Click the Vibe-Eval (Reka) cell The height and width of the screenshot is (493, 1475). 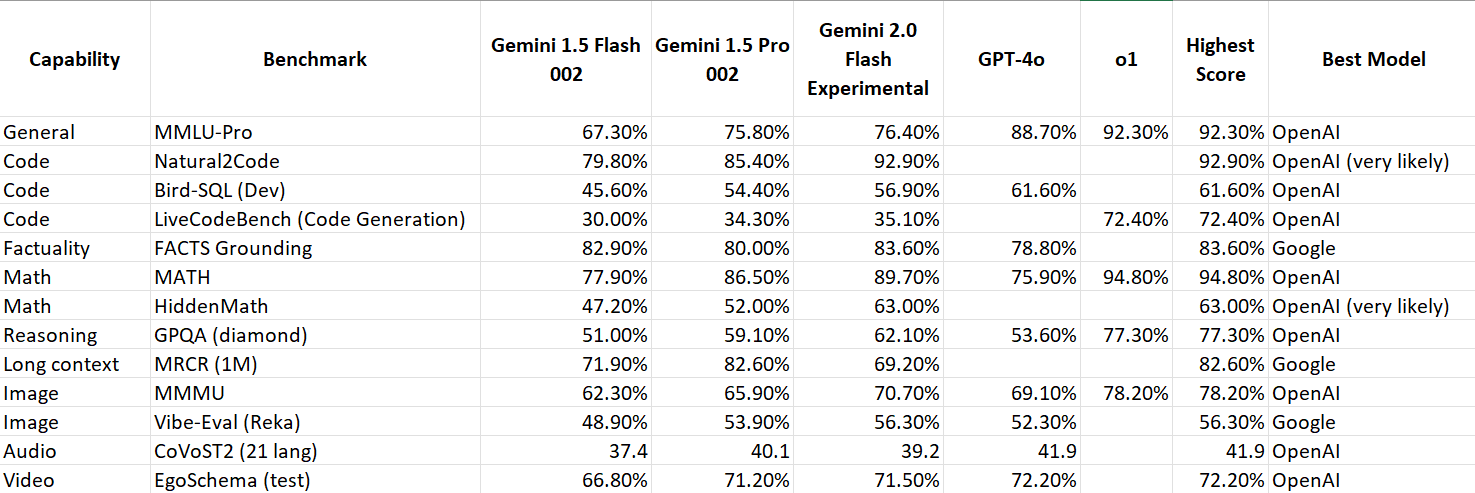[x=315, y=422]
